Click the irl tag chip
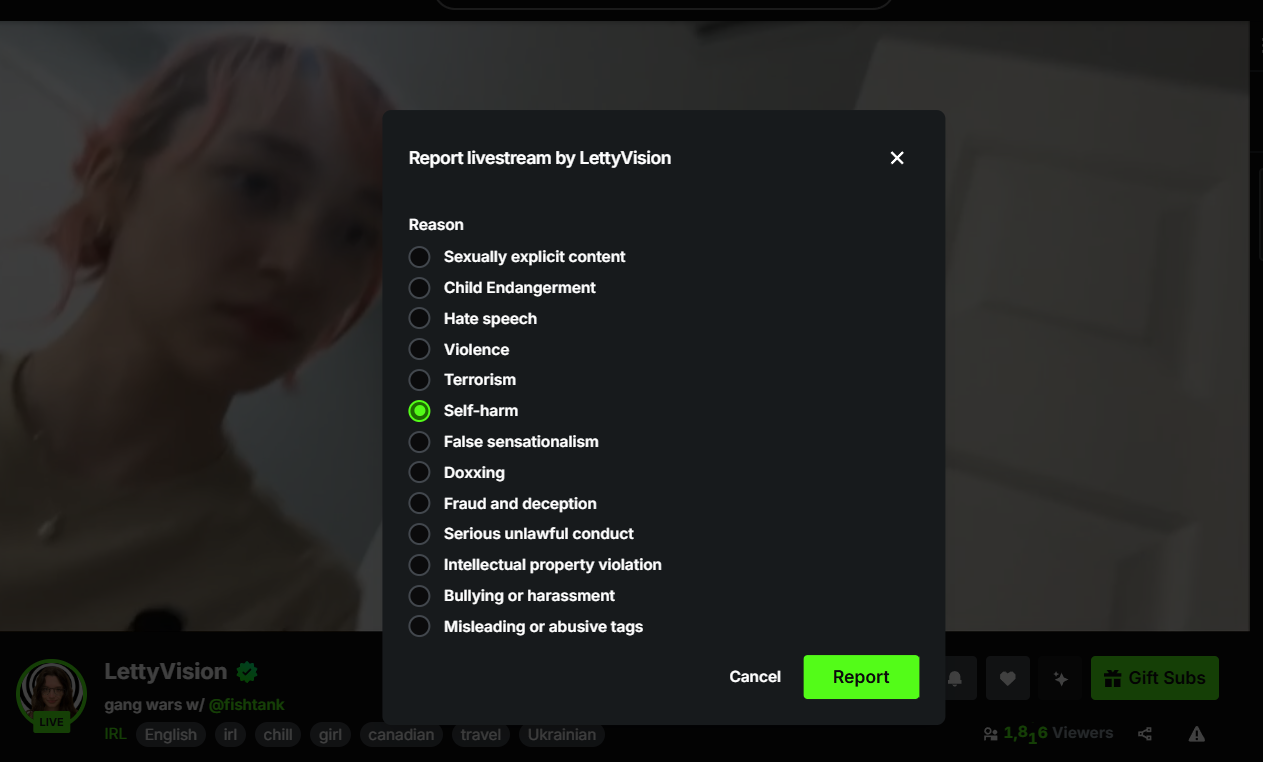Viewport: 1263px width, 762px height. coord(230,735)
